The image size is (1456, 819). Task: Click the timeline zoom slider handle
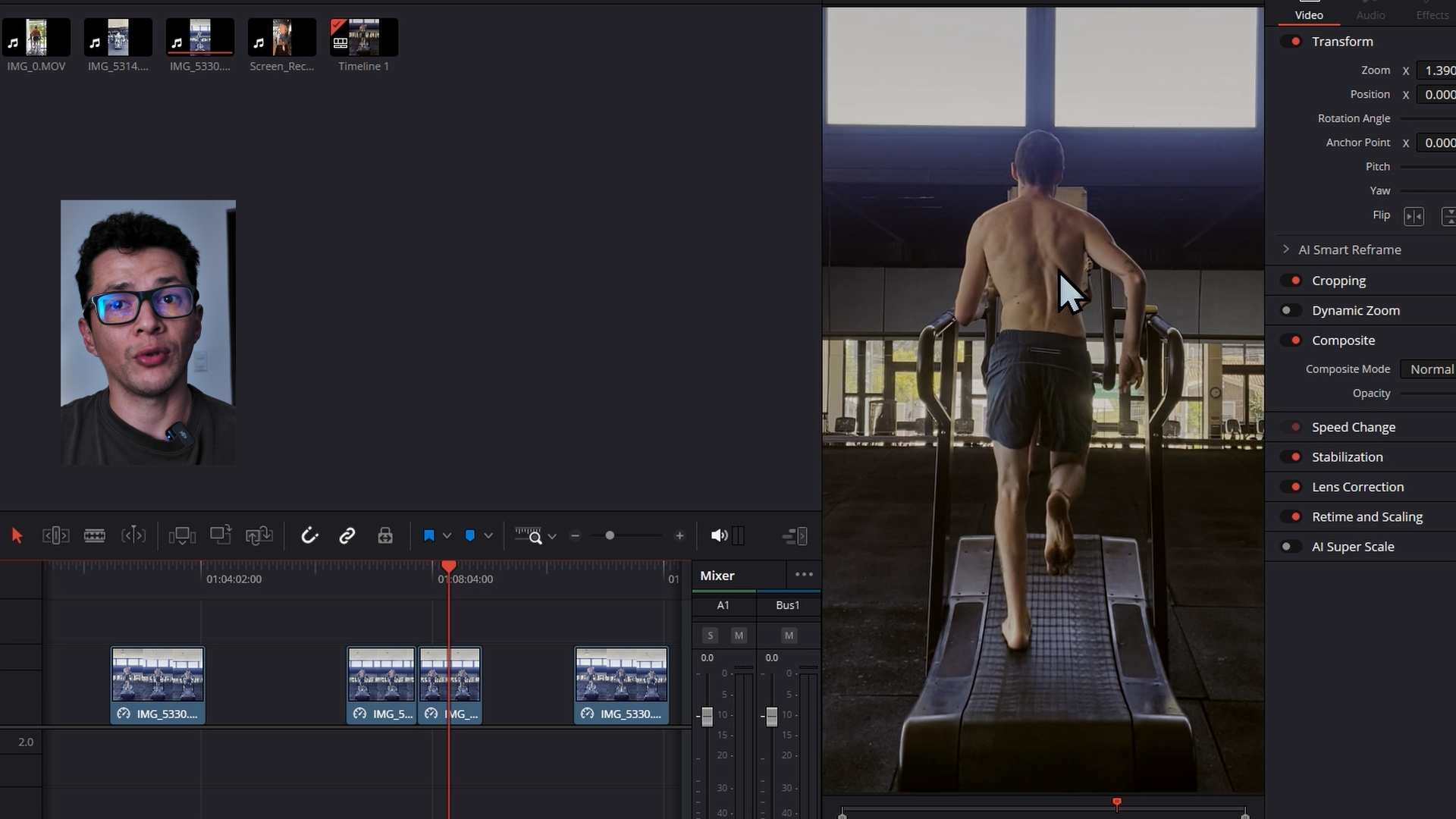click(610, 536)
